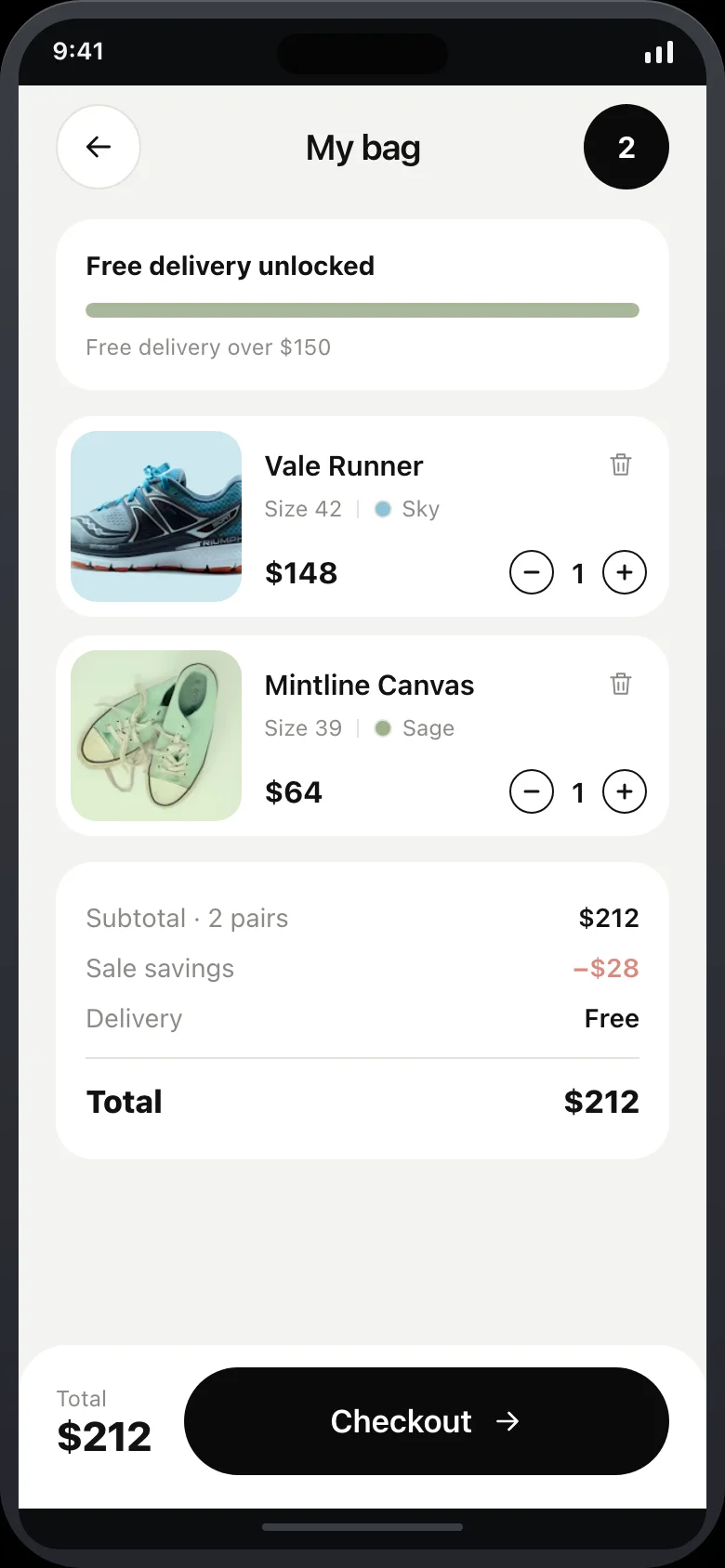The width and height of the screenshot is (725, 1568).
Task: Tap the Checkout button
Action: click(x=427, y=1421)
